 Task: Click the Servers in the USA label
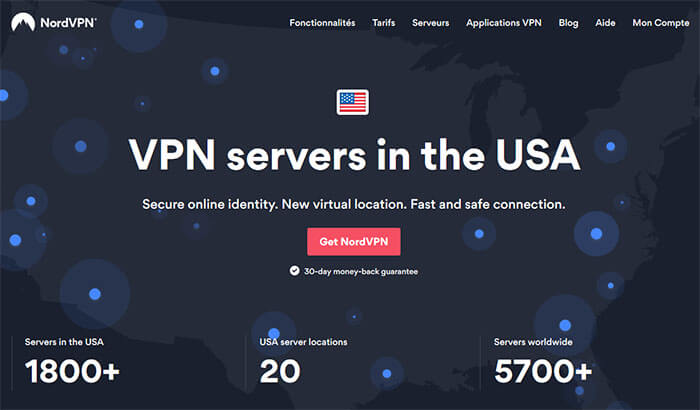click(x=64, y=342)
